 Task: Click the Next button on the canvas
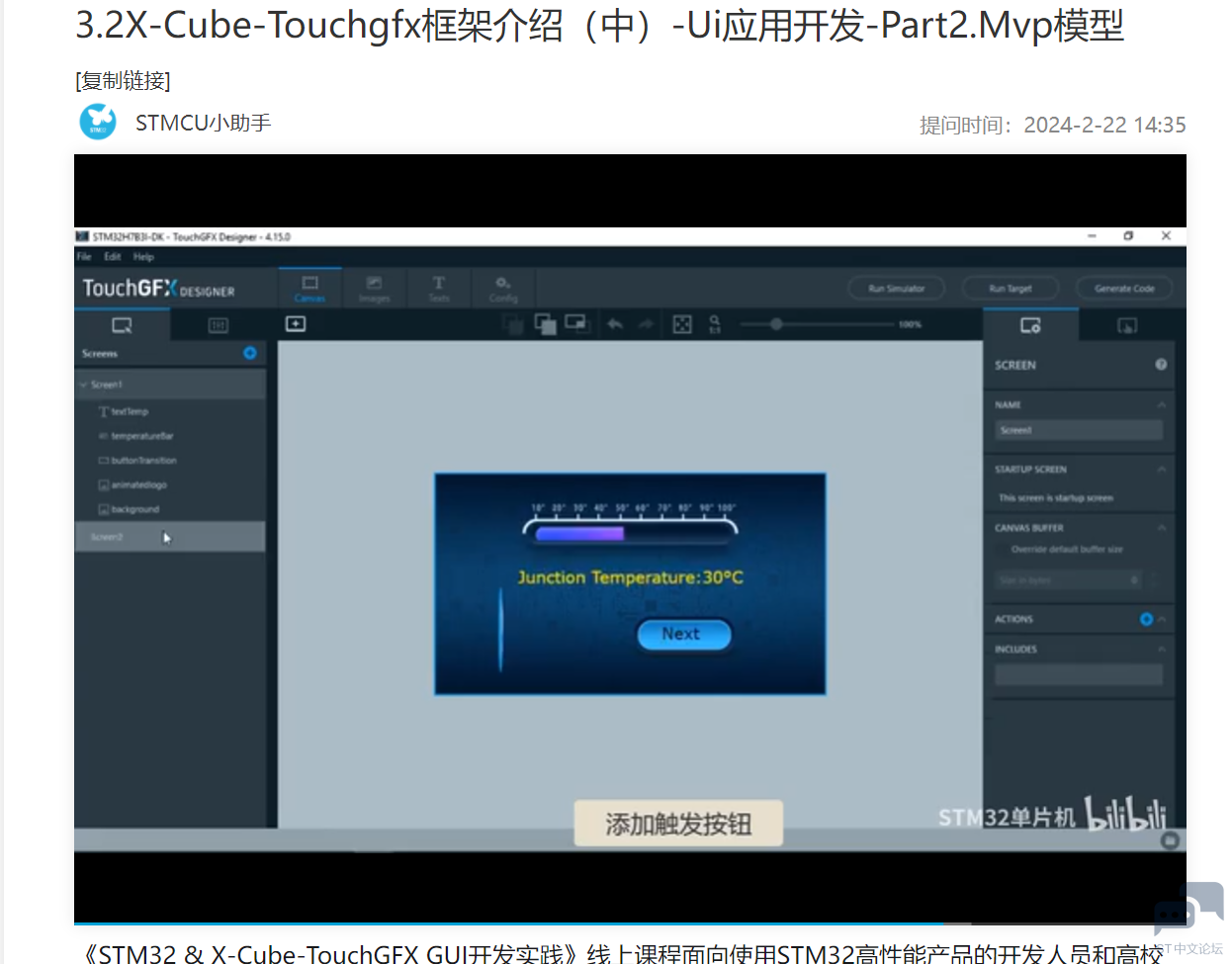[x=683, y=634]
